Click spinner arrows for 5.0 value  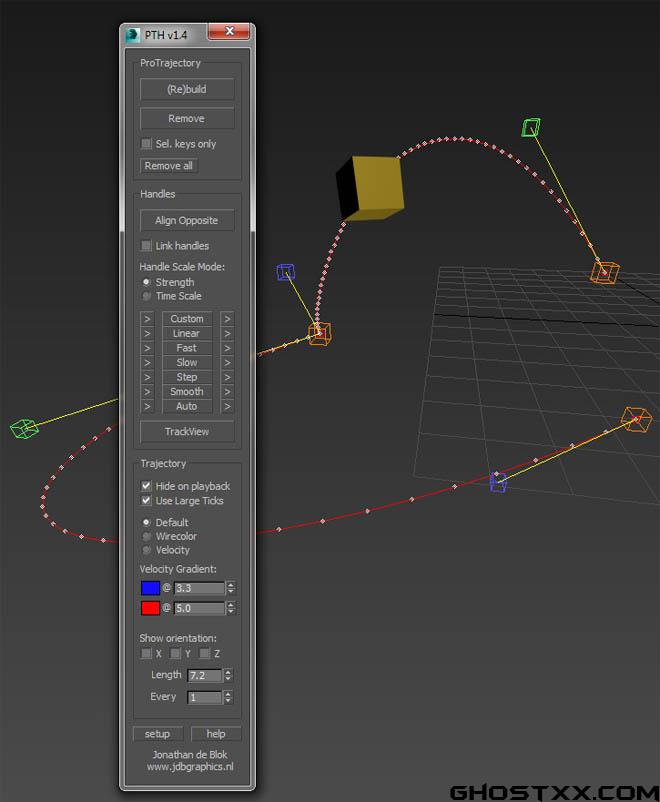(x=231, y=608)
